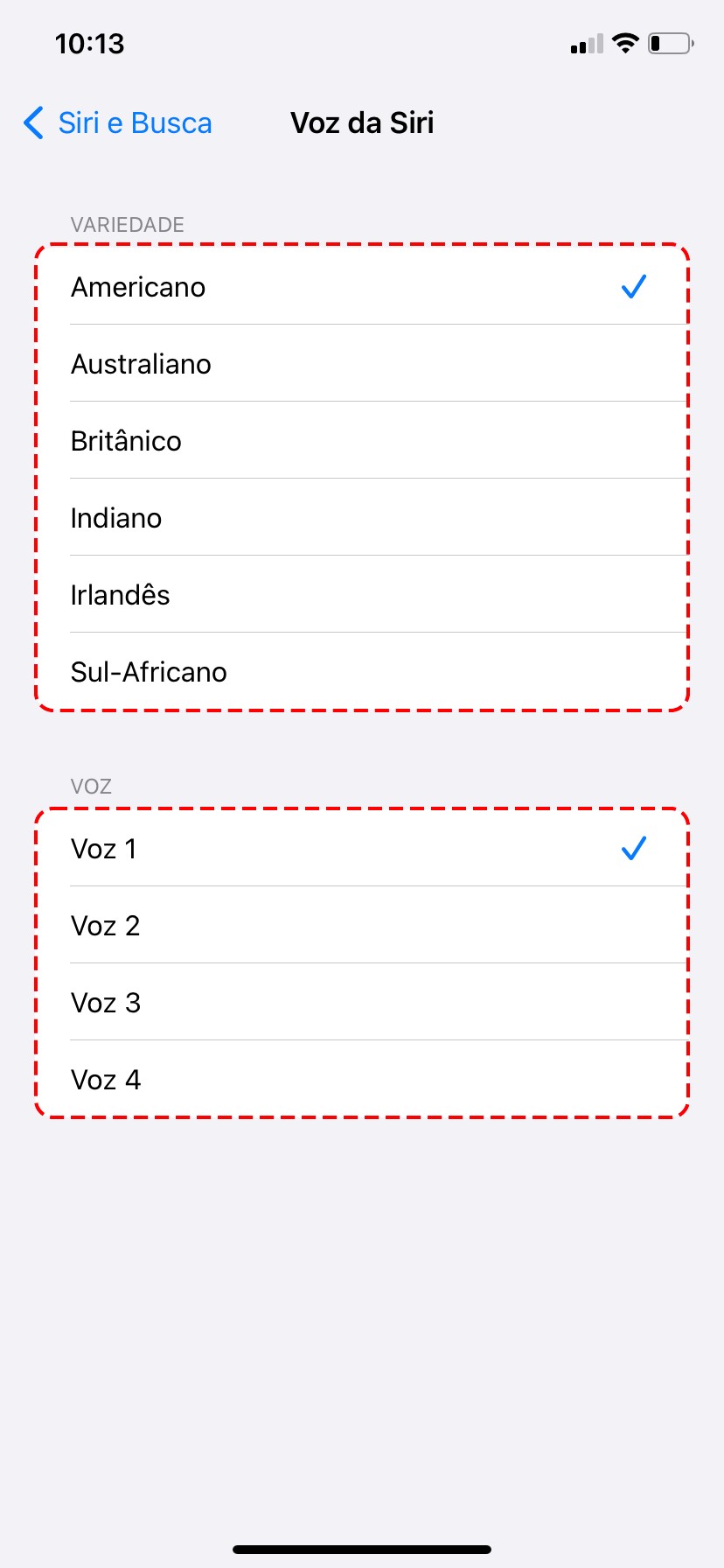
Task: Tap the cellular signal bars icon
Action: (587, 44)
